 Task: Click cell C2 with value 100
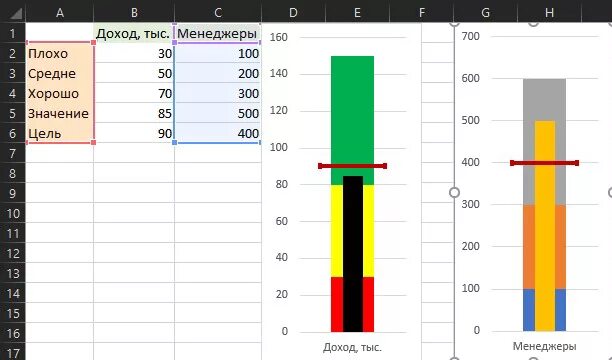[x=218, y=53]
